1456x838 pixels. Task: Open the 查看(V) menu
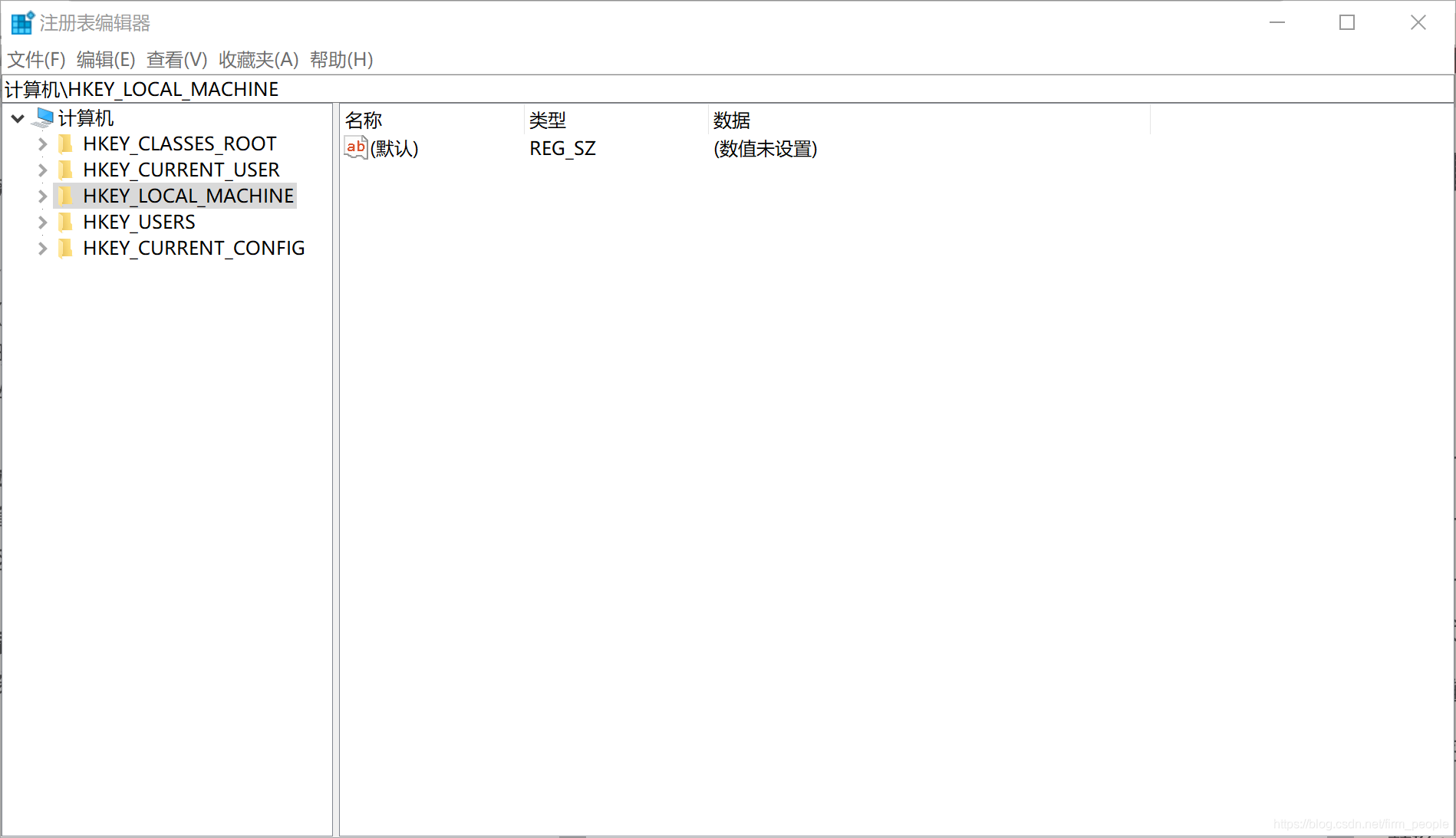176,60
